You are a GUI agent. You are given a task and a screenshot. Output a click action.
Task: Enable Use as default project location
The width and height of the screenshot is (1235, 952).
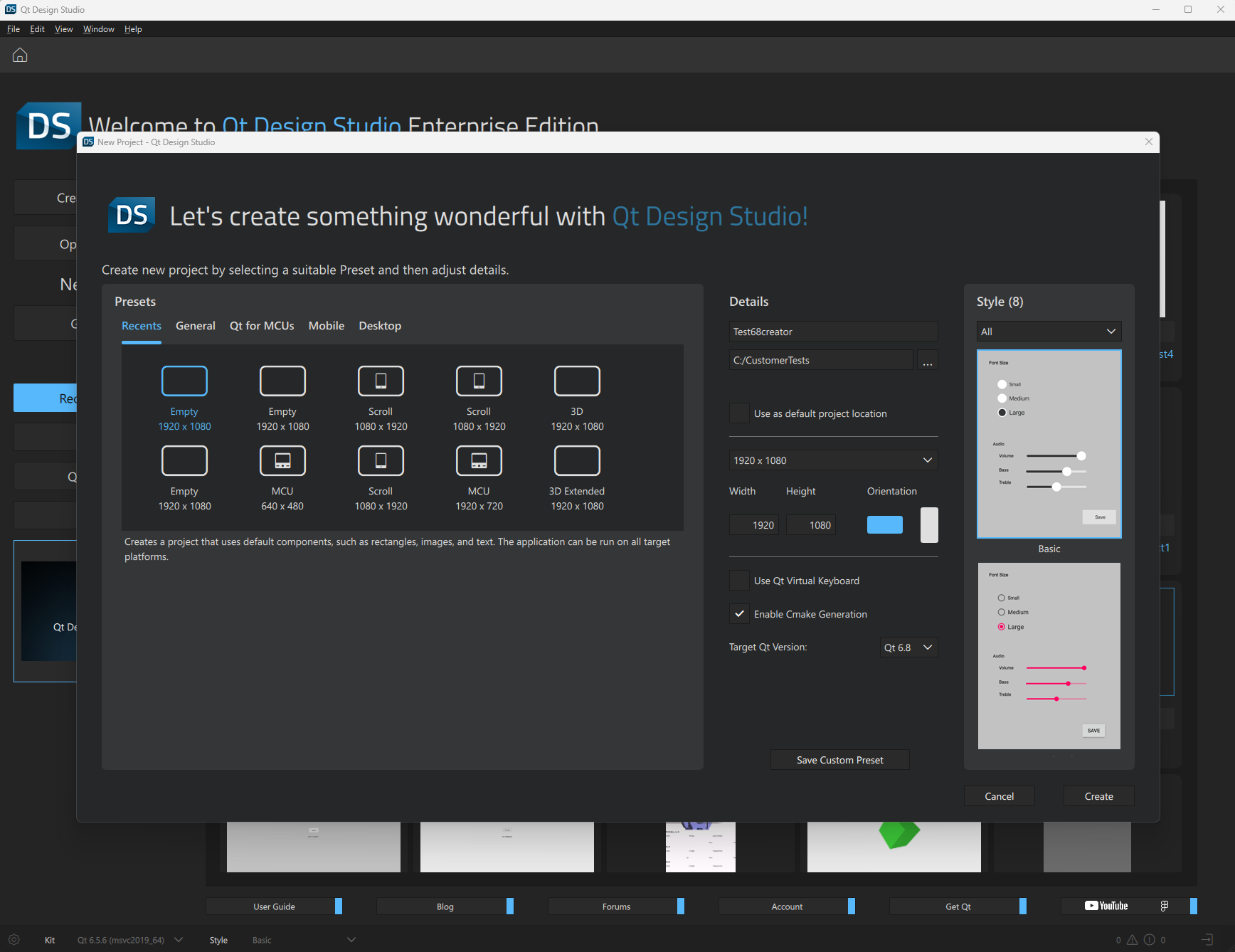(740, 413)
